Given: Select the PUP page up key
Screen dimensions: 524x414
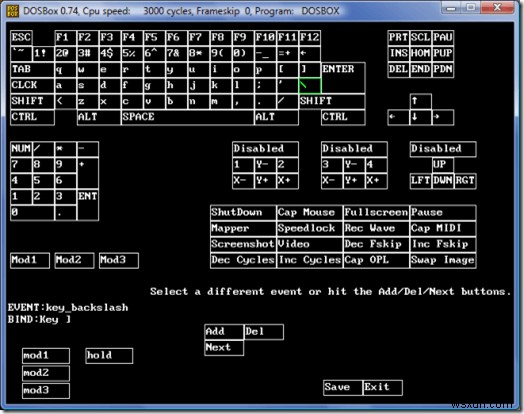Looking at the screenshot, I should (443, 53).
